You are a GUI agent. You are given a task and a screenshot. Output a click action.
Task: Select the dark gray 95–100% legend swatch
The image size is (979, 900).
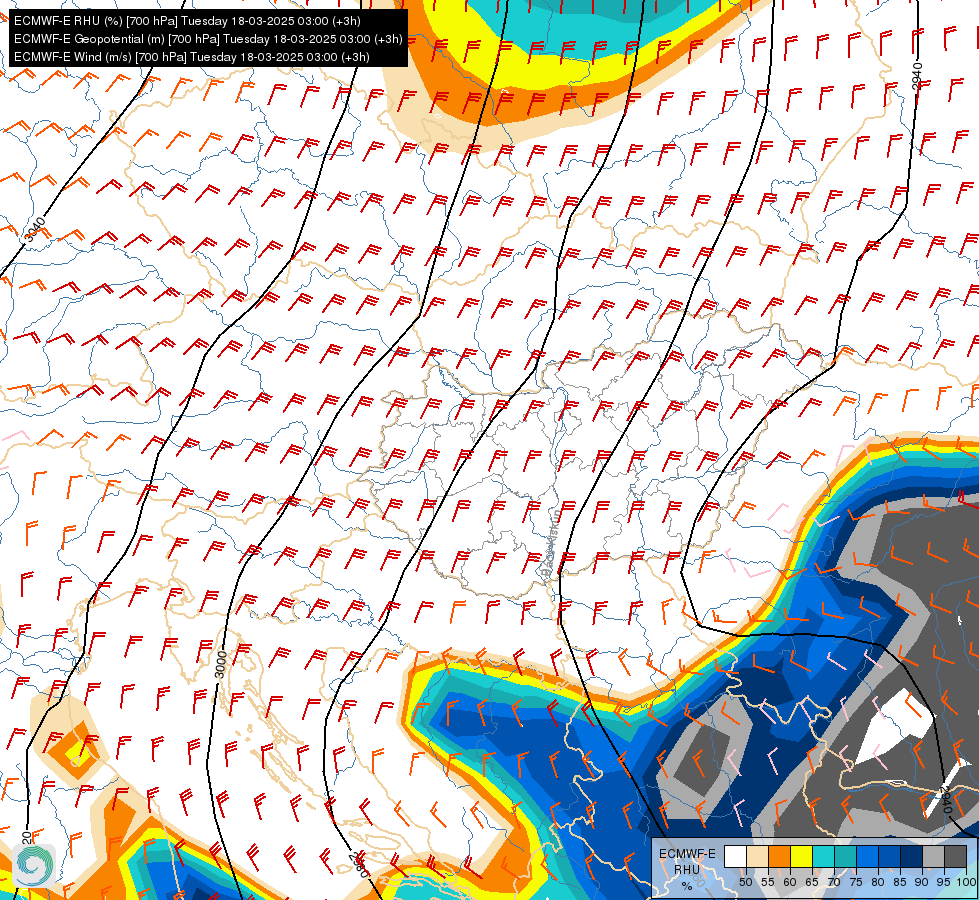(956, 856)
